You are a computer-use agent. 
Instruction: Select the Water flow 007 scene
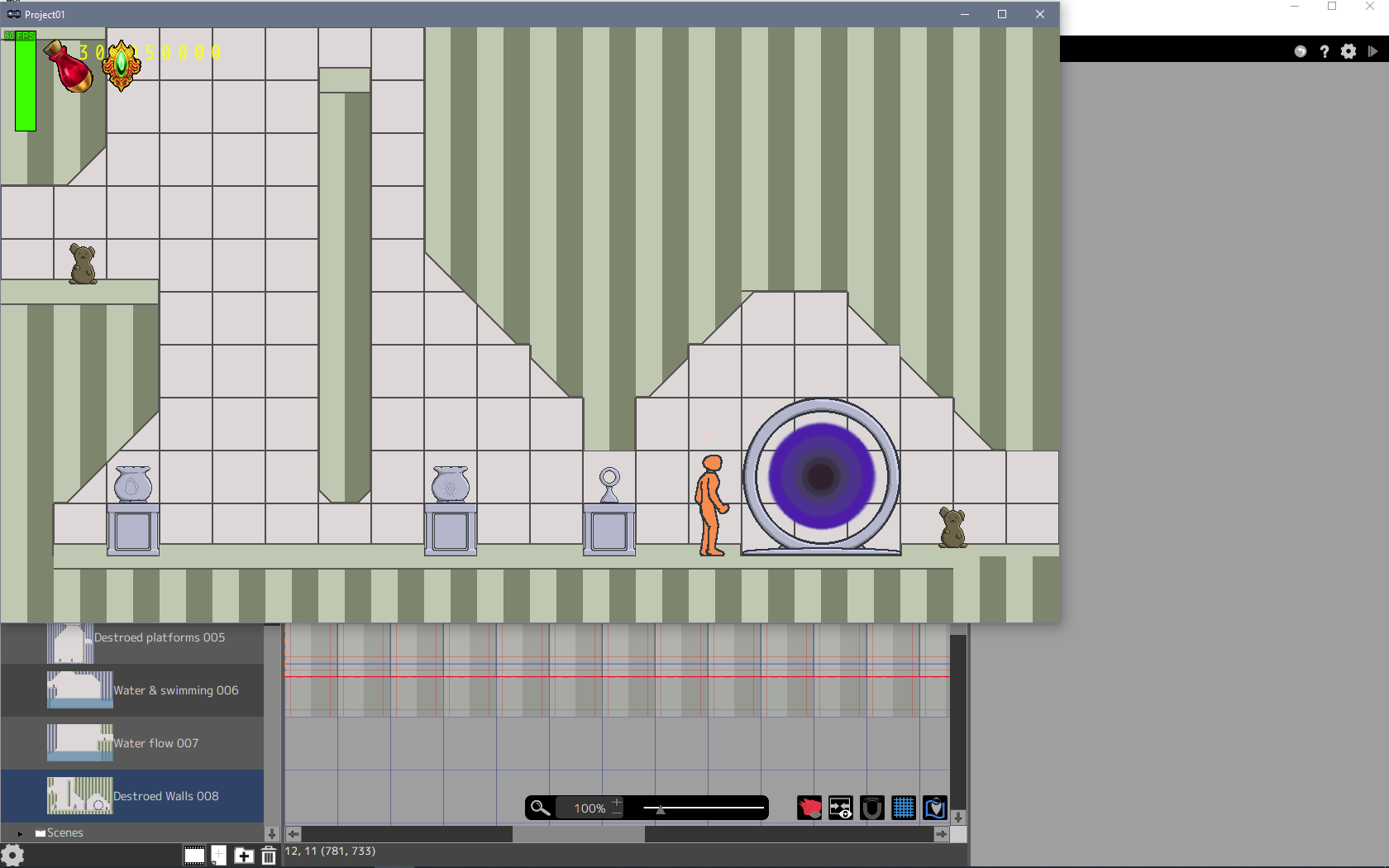pyautogui.click(x=155, y=743)
